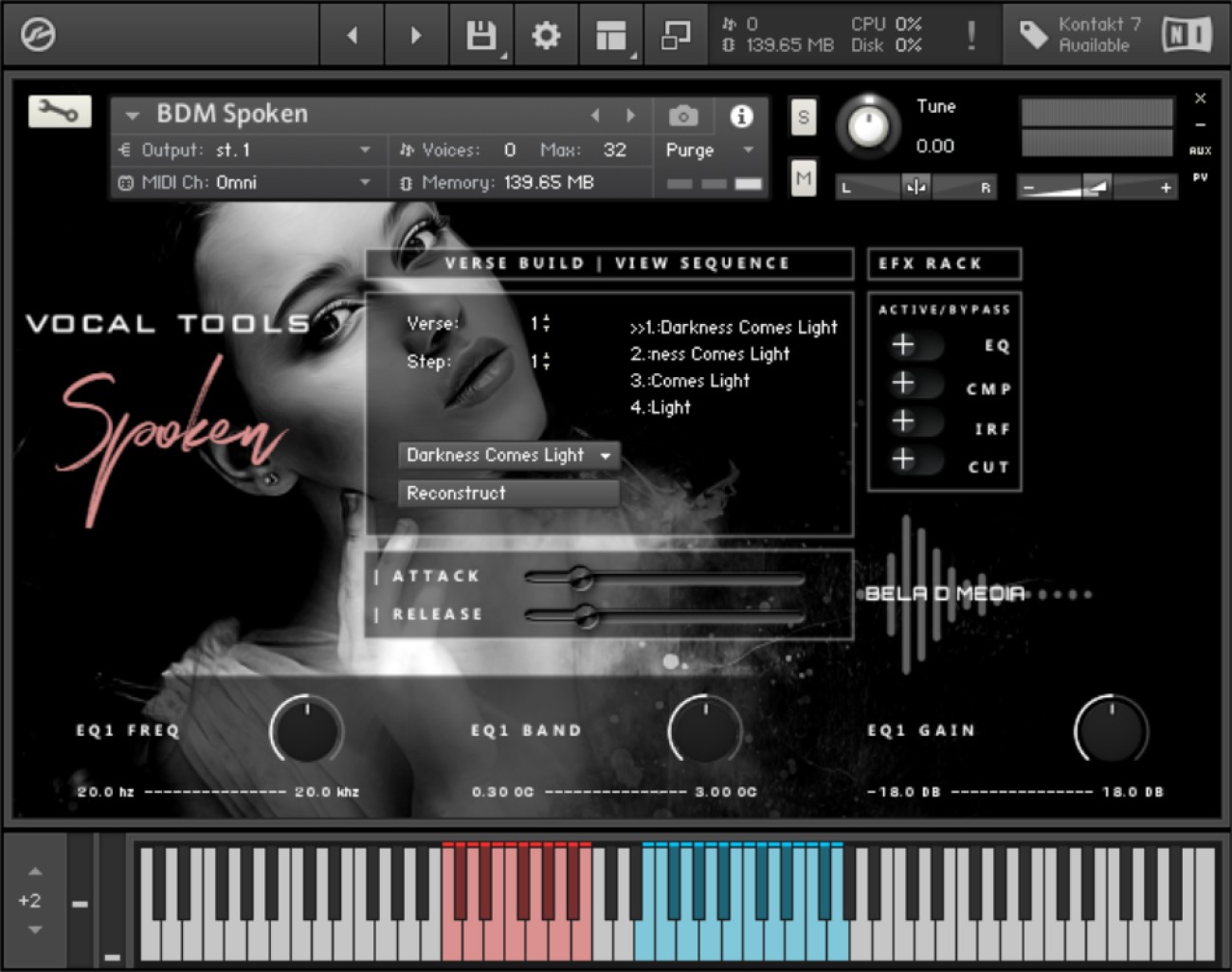Image resolution: width=1232 pixels, height=972 pixels.
Task: Open the browser sidebar tag icon
Action: point(1032,34)
